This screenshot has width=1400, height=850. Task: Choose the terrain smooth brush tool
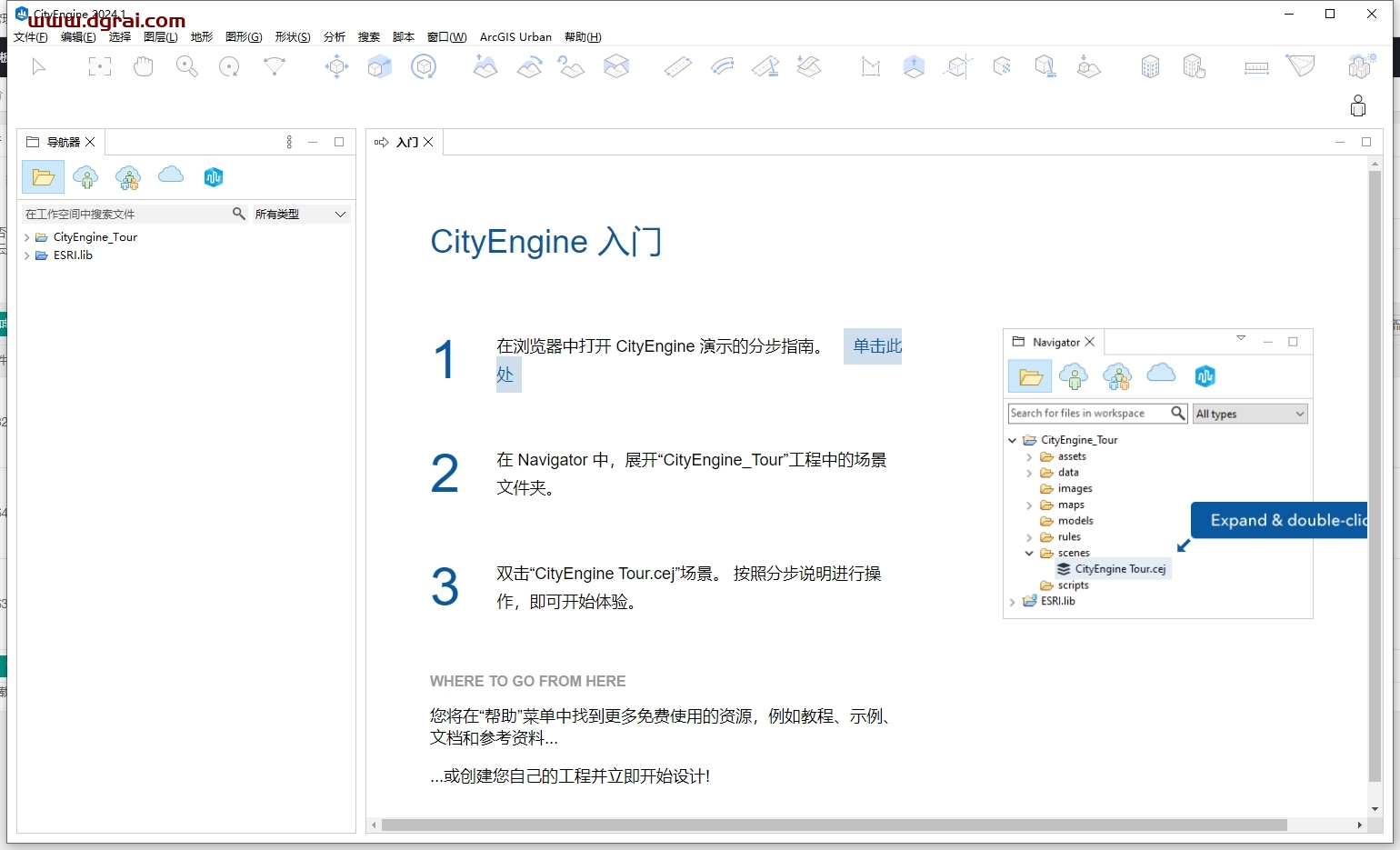pyautogui.click(x=529, y=66)
